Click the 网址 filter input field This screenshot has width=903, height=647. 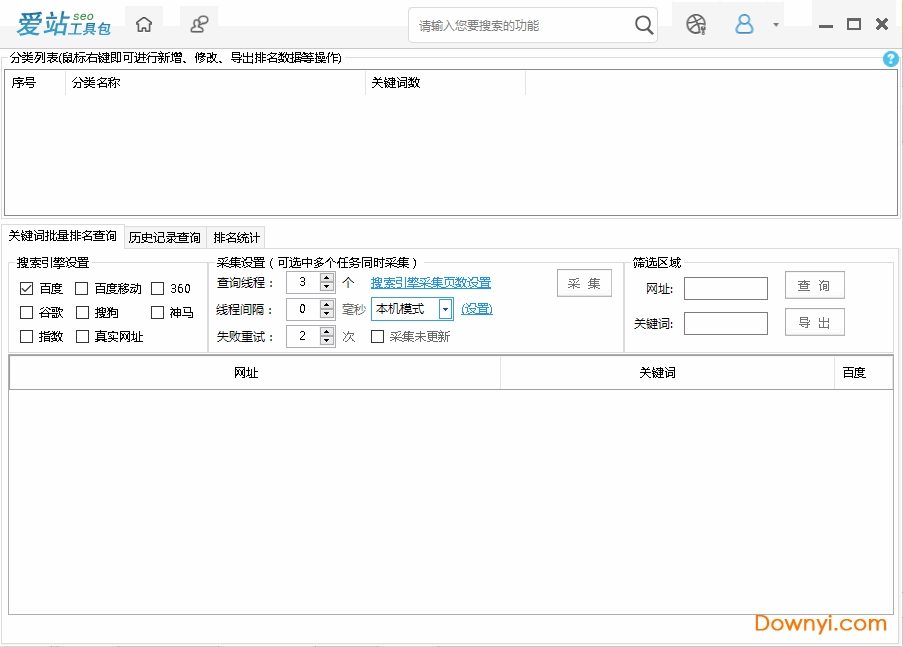pyautogui.click(x=725, y=289)
